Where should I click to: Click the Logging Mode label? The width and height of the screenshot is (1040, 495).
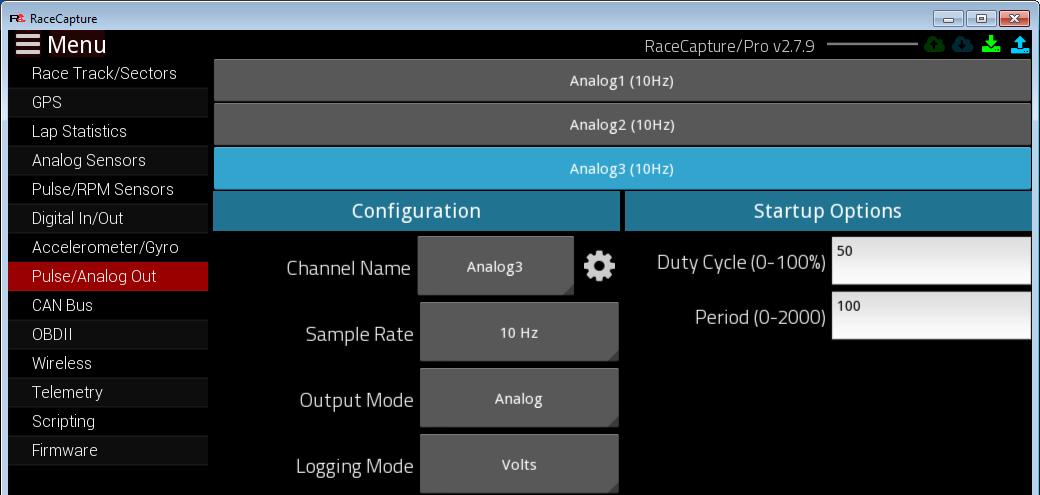coord(355,466)
